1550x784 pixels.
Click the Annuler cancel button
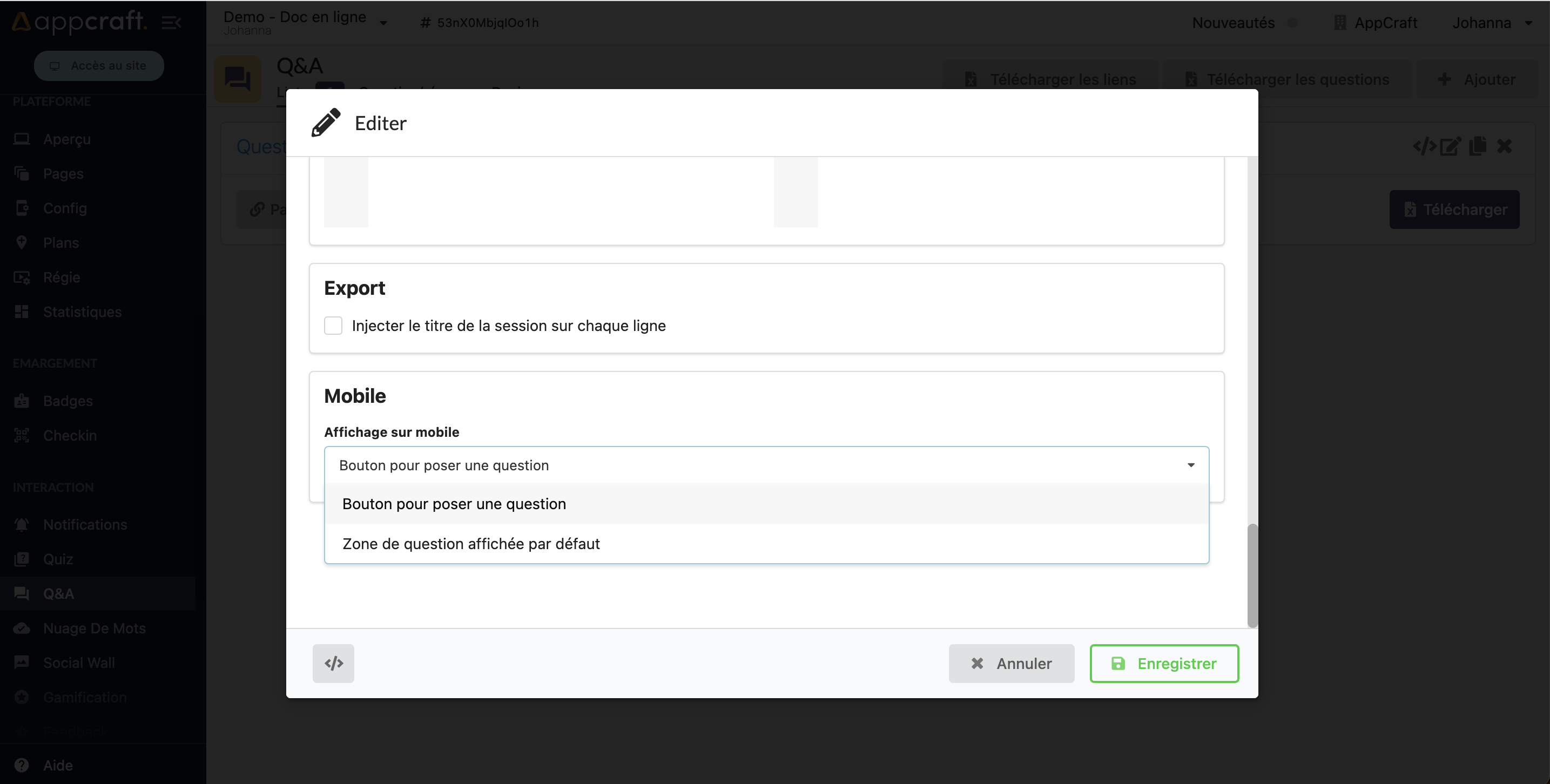[1011, 663]
